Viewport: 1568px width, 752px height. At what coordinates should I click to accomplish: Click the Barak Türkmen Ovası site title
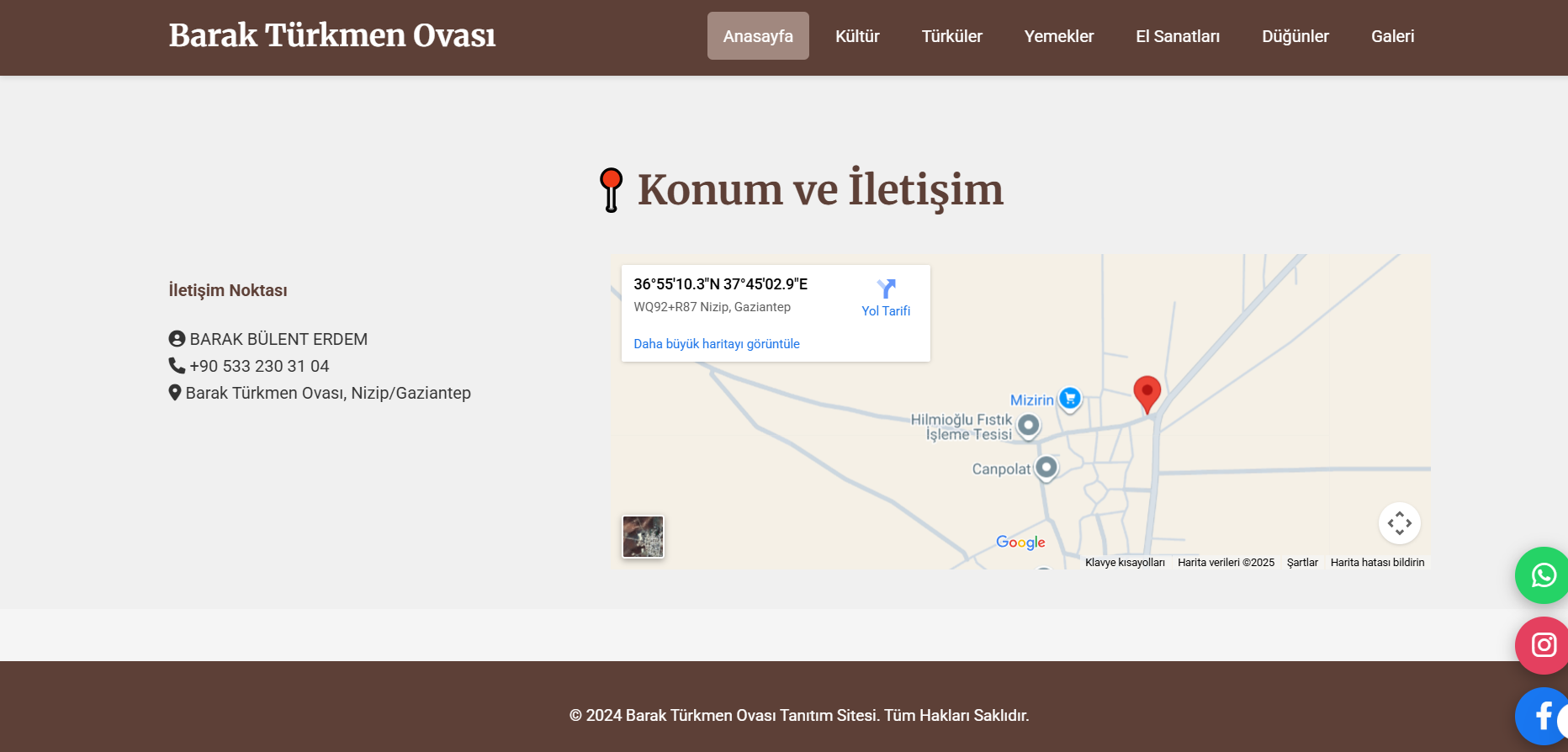(x=332, y=35)
